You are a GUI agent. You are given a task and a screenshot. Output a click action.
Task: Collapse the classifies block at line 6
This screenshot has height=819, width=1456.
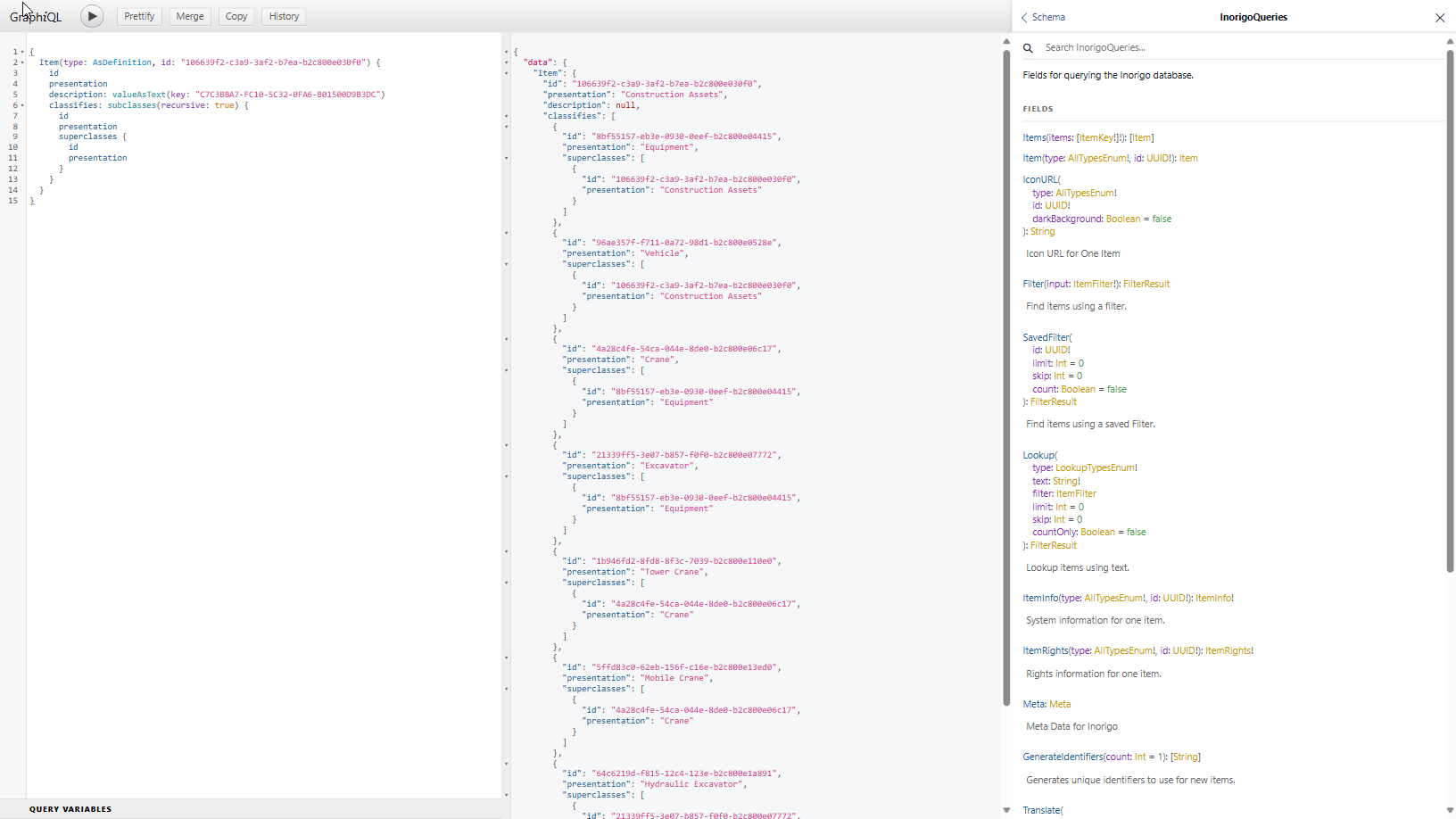[23, 105]
